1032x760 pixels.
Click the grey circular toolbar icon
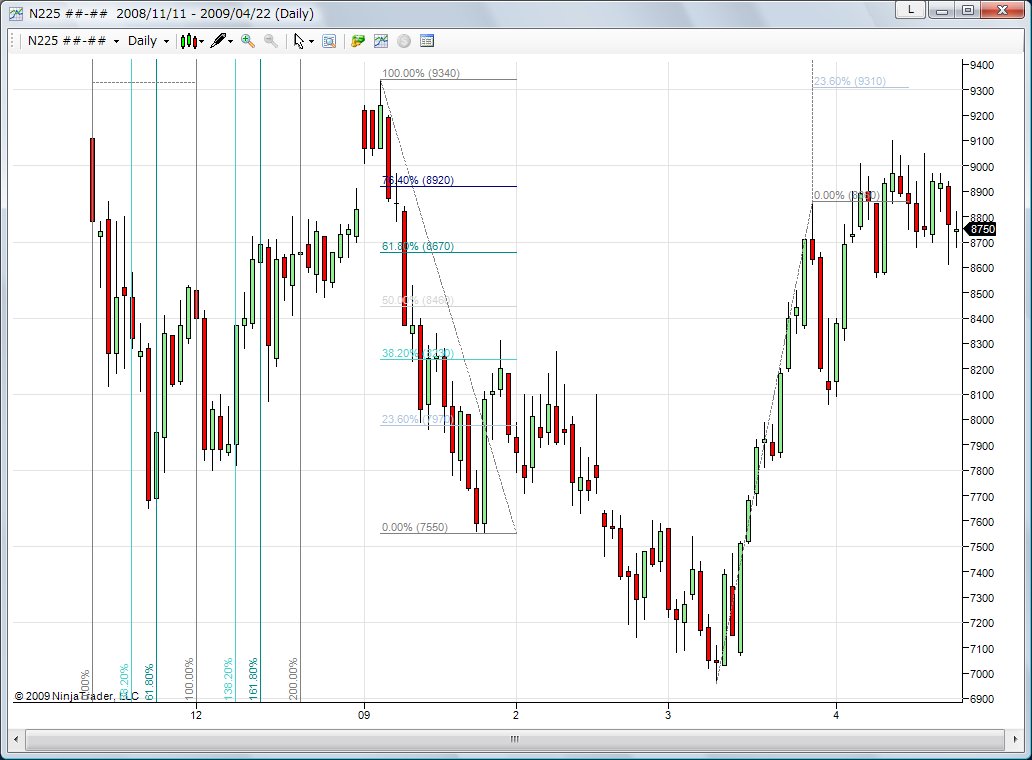coord(404,41)
